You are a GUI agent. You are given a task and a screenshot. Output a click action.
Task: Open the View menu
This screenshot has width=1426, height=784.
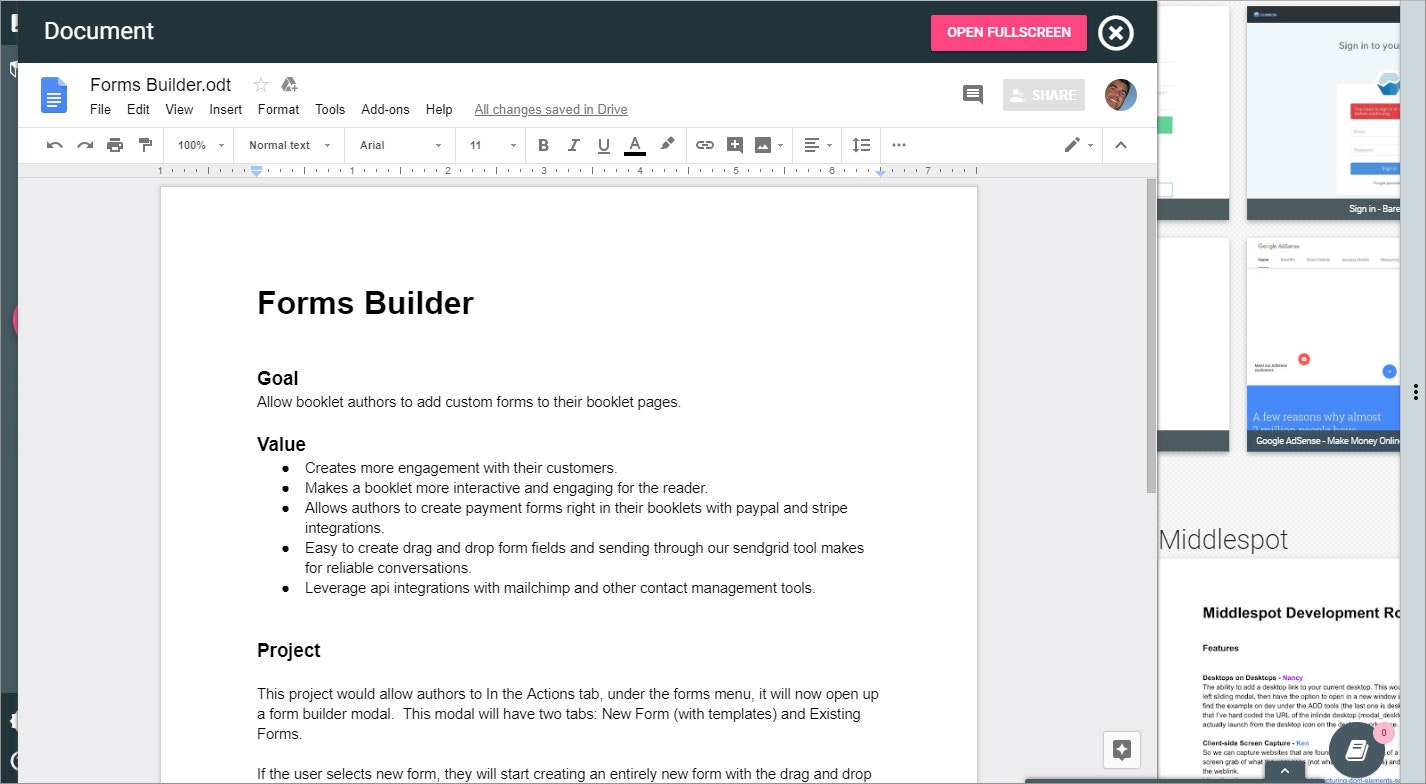(179, 110)
